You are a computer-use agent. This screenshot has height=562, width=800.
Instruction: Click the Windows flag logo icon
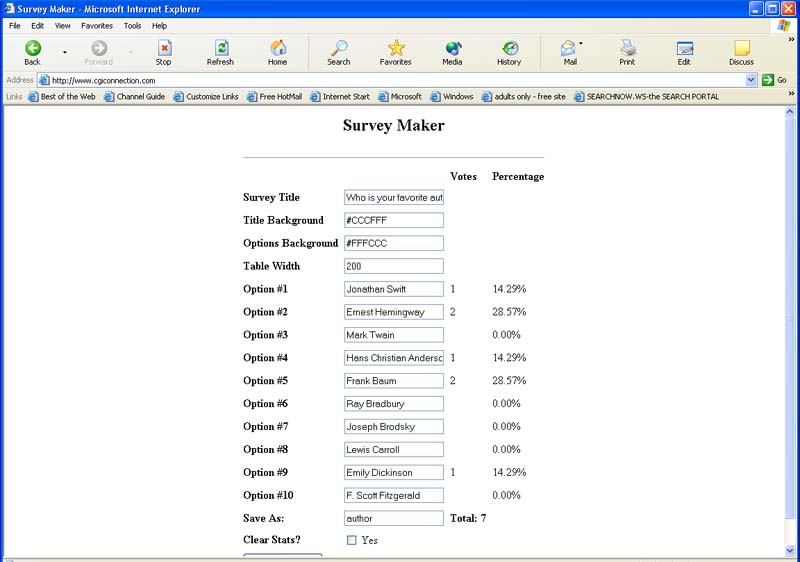click(x=784, y=25)
